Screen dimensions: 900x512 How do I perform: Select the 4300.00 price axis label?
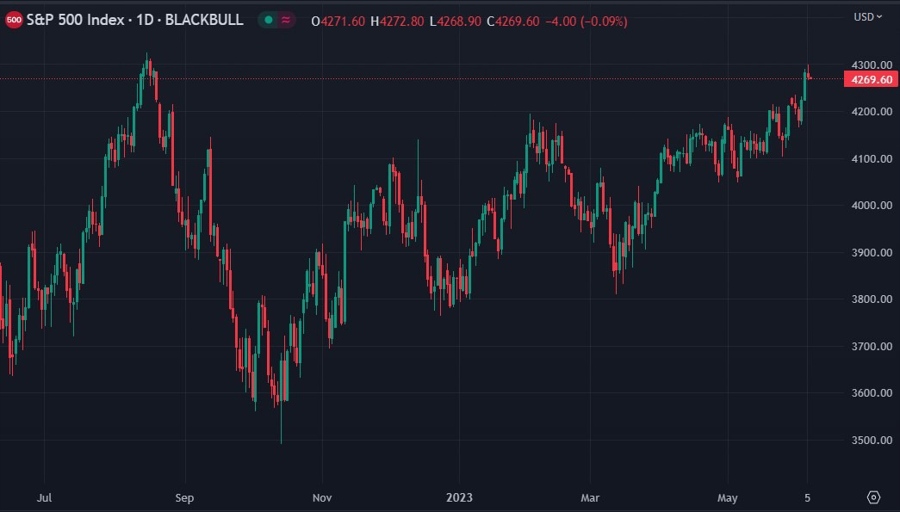coord(871,65)
